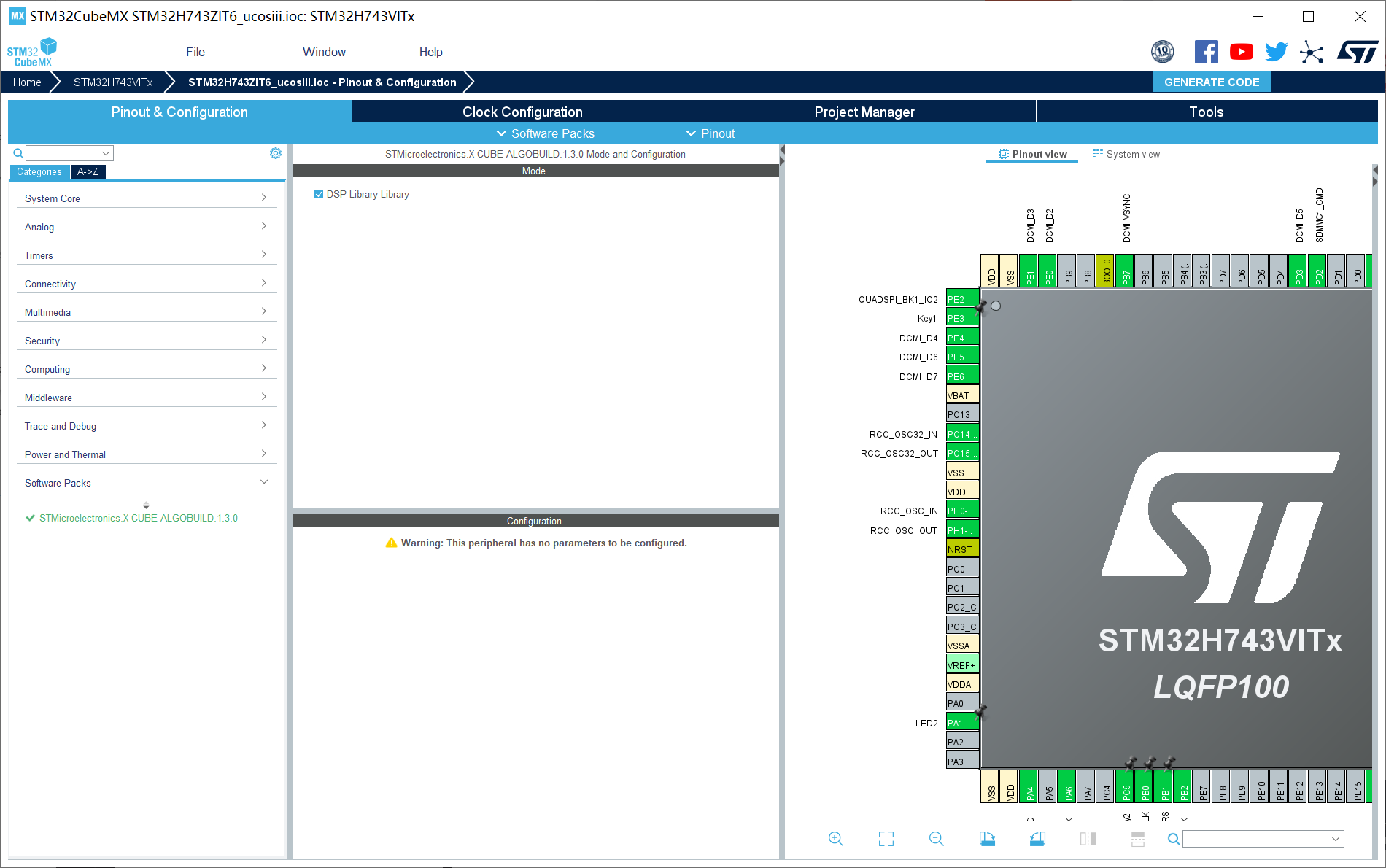The width and height of the screenshot is (1386, 868).
Task: Rotate the chip view clockwise
Action: point(987,839)
